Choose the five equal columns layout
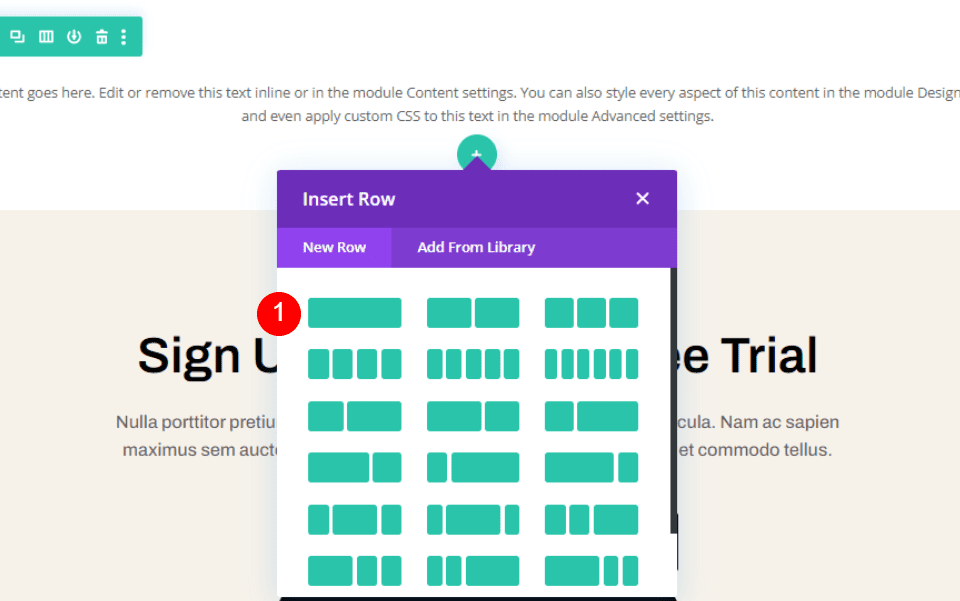Image resolution: width=960 pixels, height=601 pixels. click(x=472, y=364)
